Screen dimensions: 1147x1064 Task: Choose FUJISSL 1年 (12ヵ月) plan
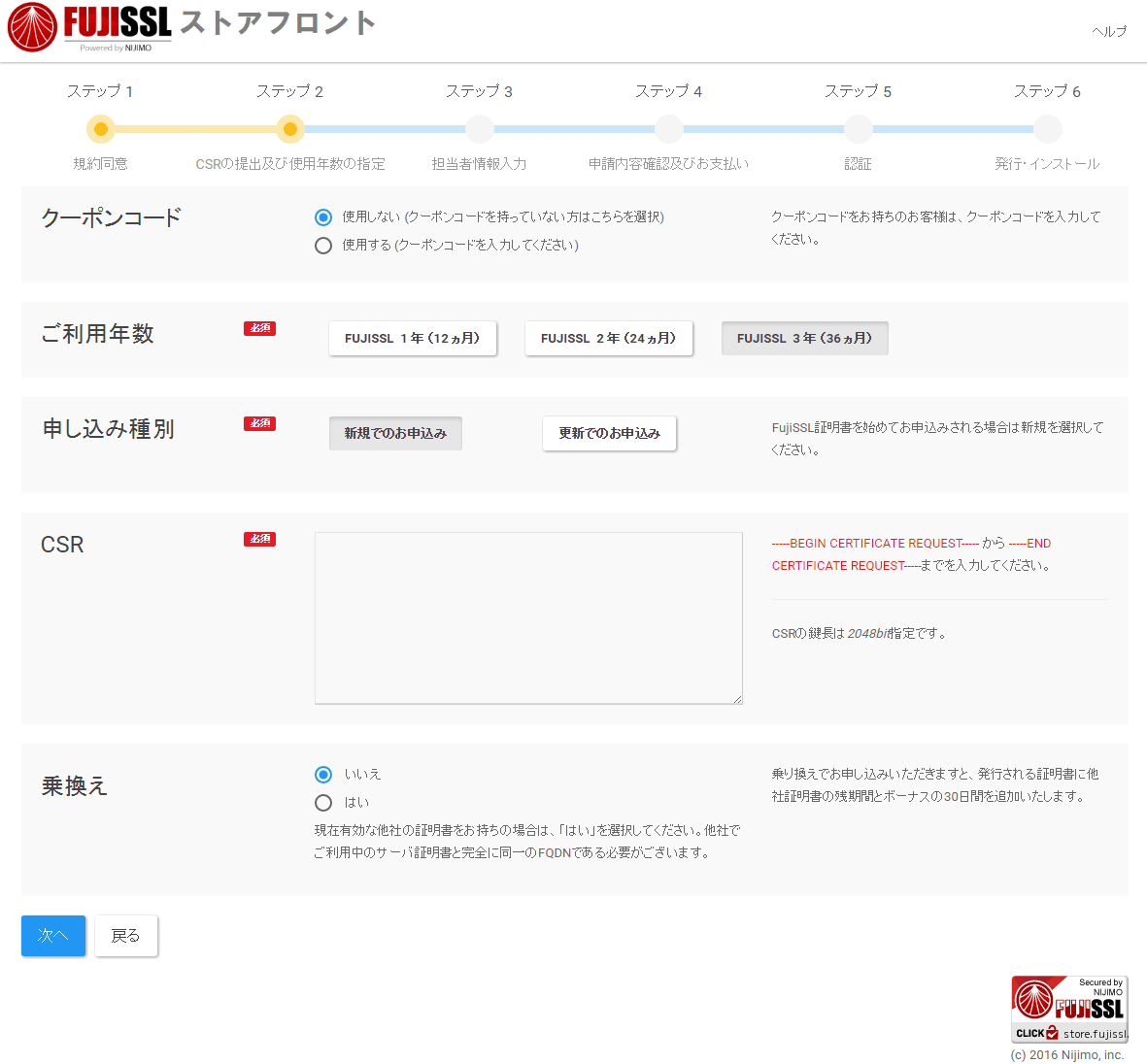click(413, 339)
